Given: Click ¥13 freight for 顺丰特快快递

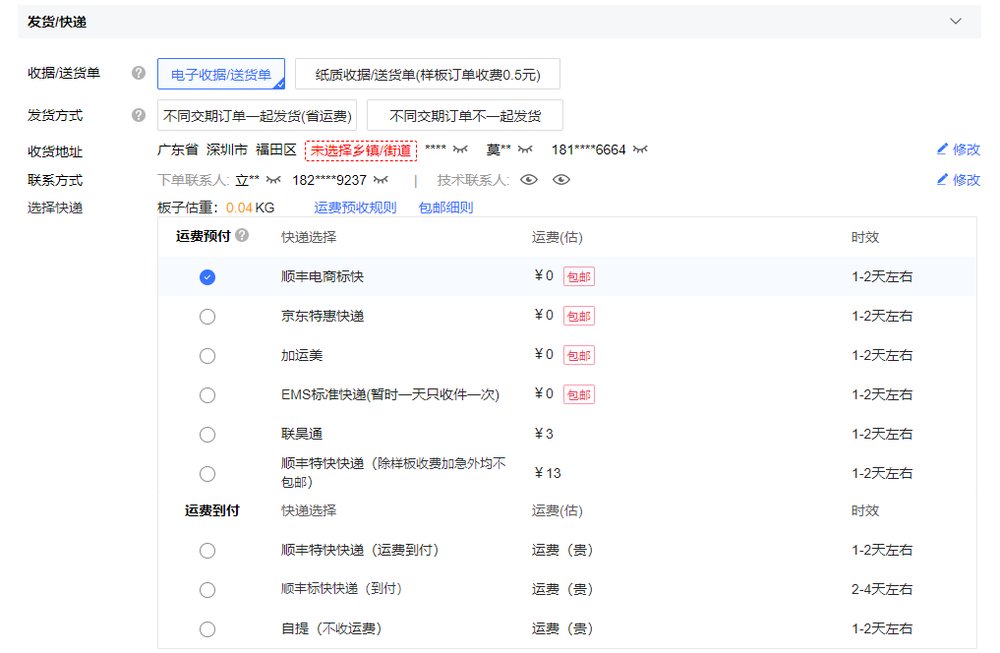Looking at the screenshot, I should 547,473.
